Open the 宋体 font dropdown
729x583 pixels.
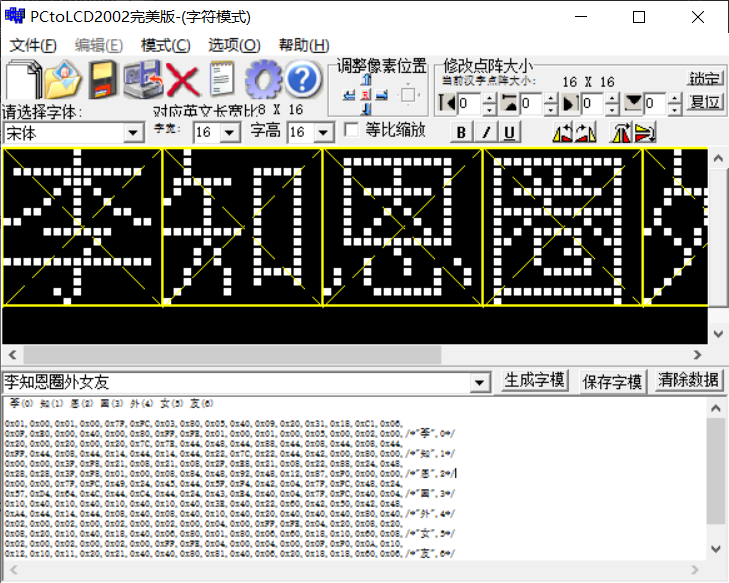point(133,133)
